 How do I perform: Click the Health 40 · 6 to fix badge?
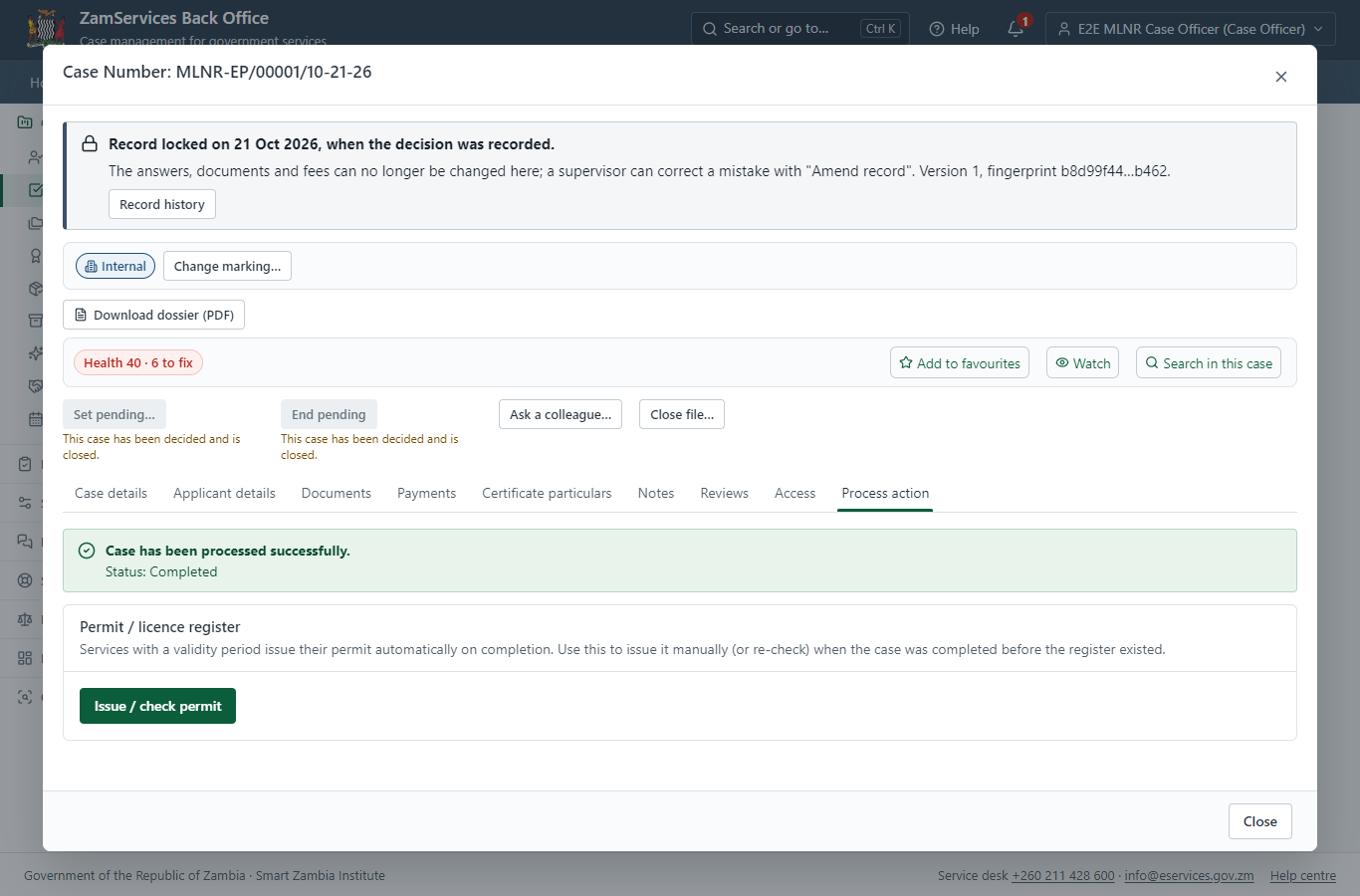(138, 362)
